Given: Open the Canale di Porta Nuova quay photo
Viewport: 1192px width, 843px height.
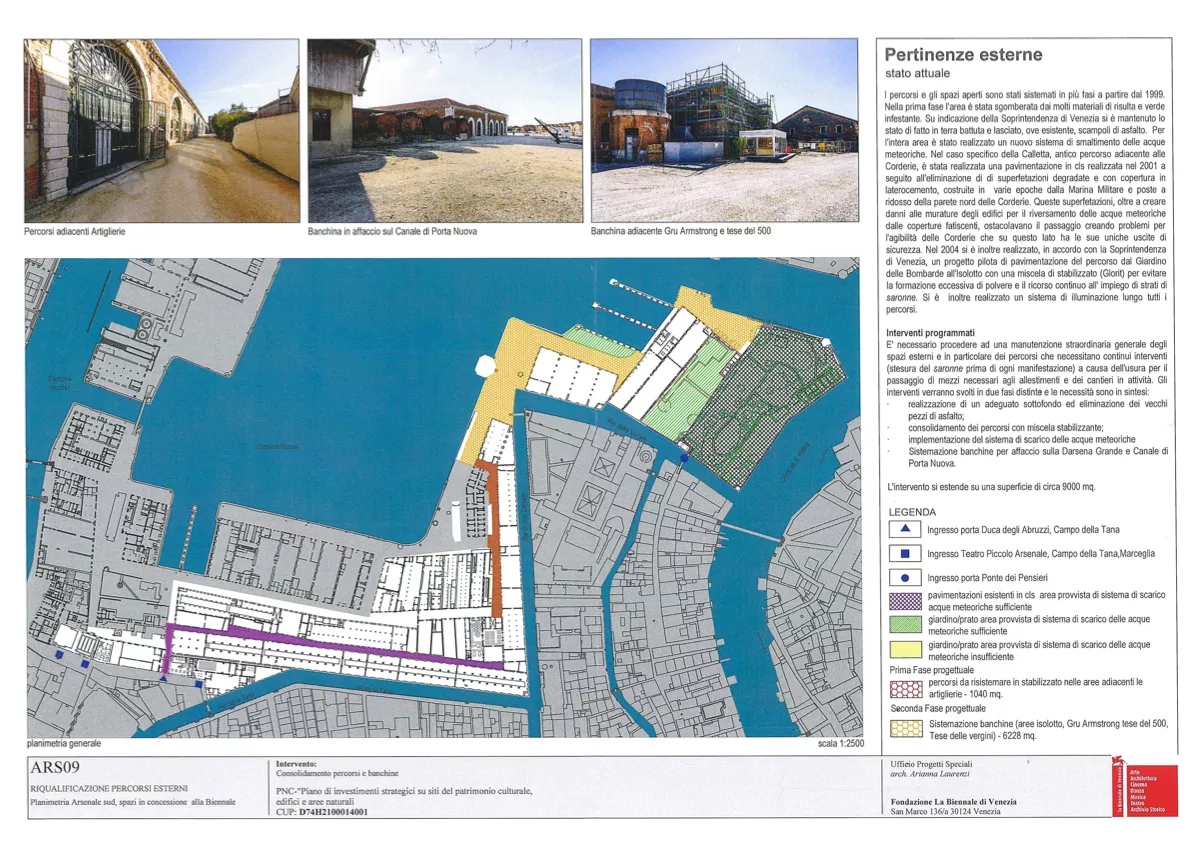Looking at the screenshot, I should (x=445, y=131).
